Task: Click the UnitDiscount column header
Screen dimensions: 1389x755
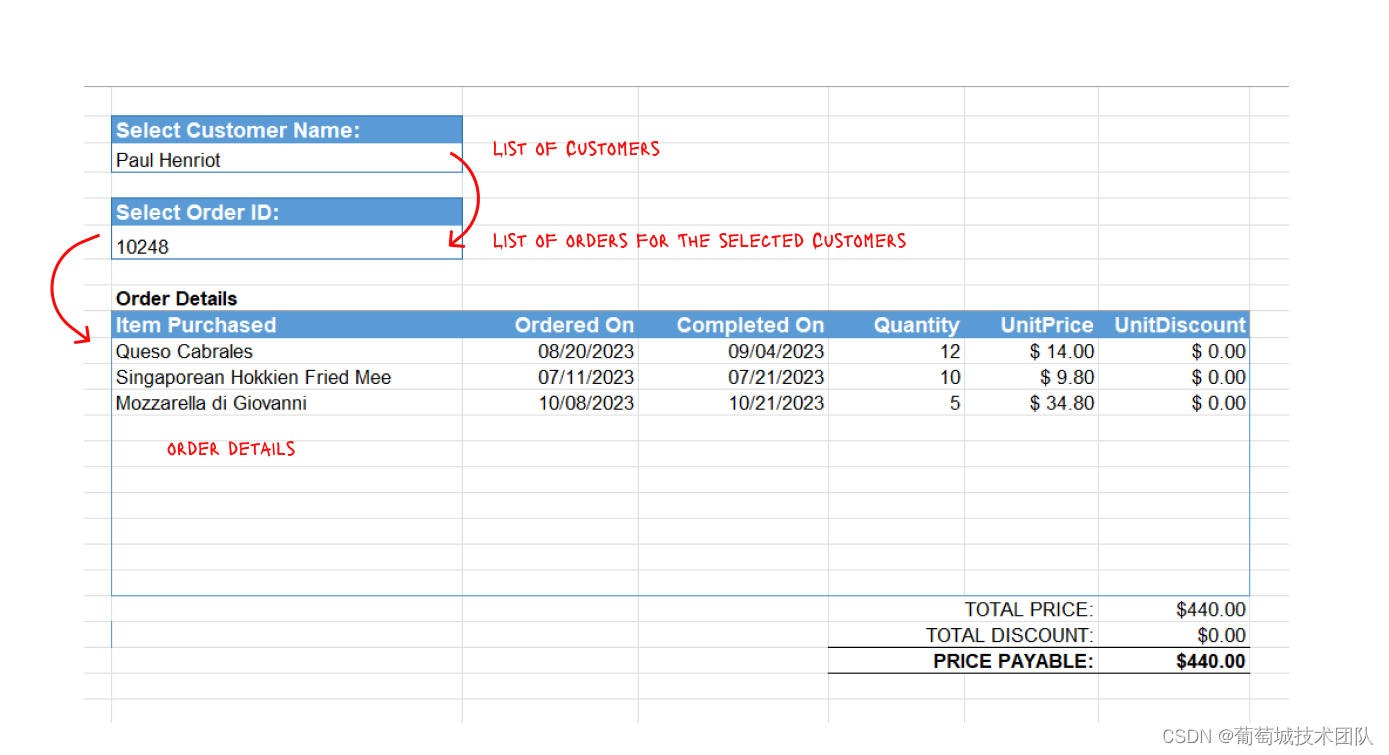Action: click(x=1174, y=325)
